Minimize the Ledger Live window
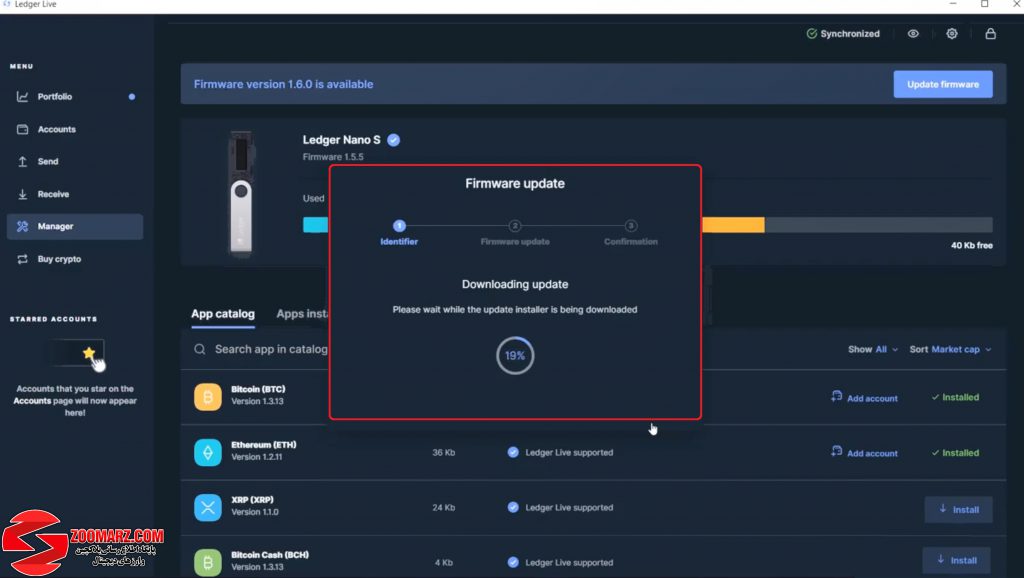The image size is (1024, 578). (953, 4)
